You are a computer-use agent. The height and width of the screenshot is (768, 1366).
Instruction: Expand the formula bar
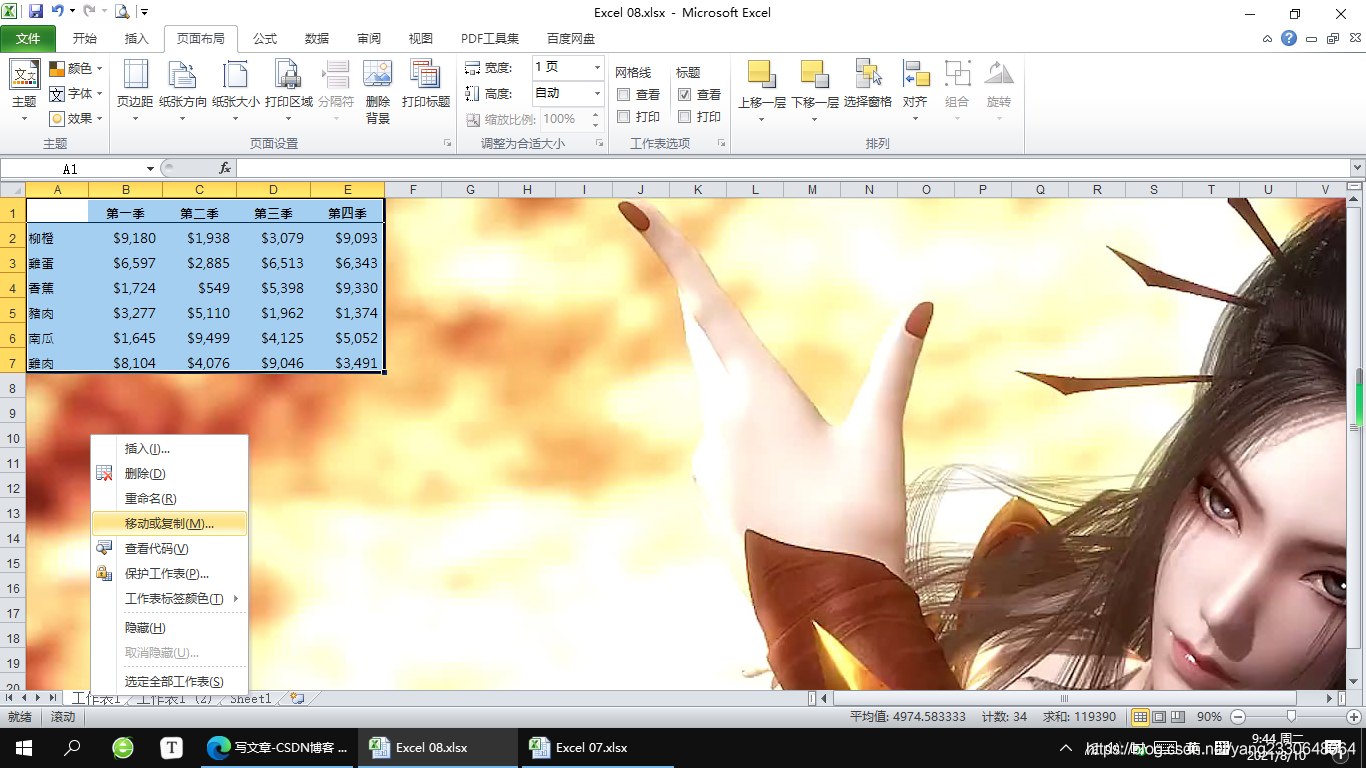coord(1357,169)
